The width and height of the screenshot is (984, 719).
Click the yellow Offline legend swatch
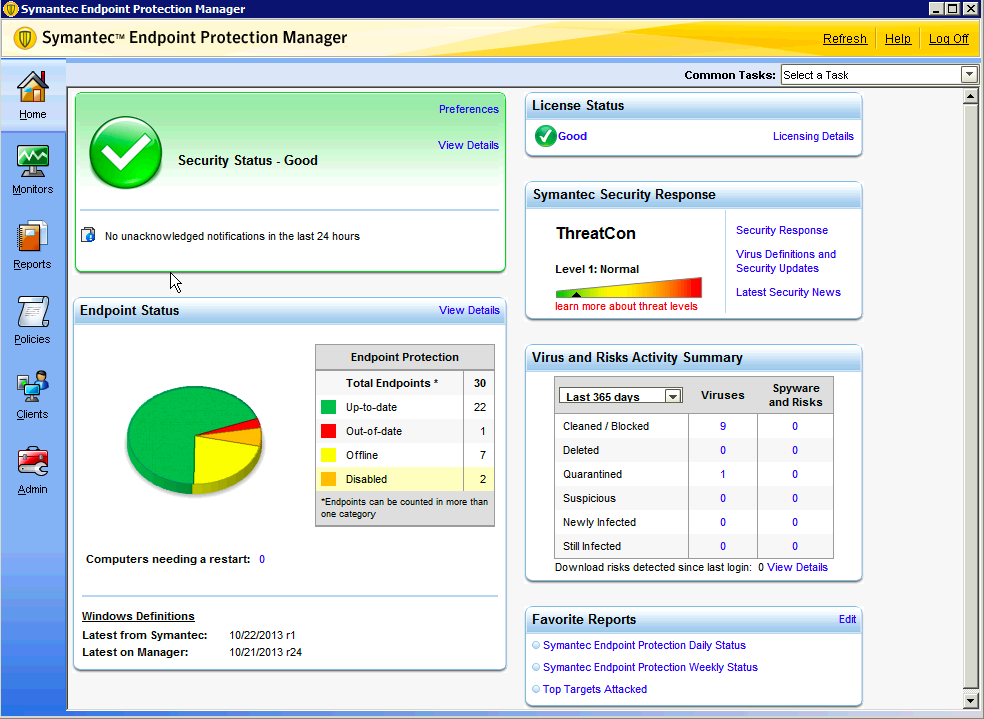[328, 455]
